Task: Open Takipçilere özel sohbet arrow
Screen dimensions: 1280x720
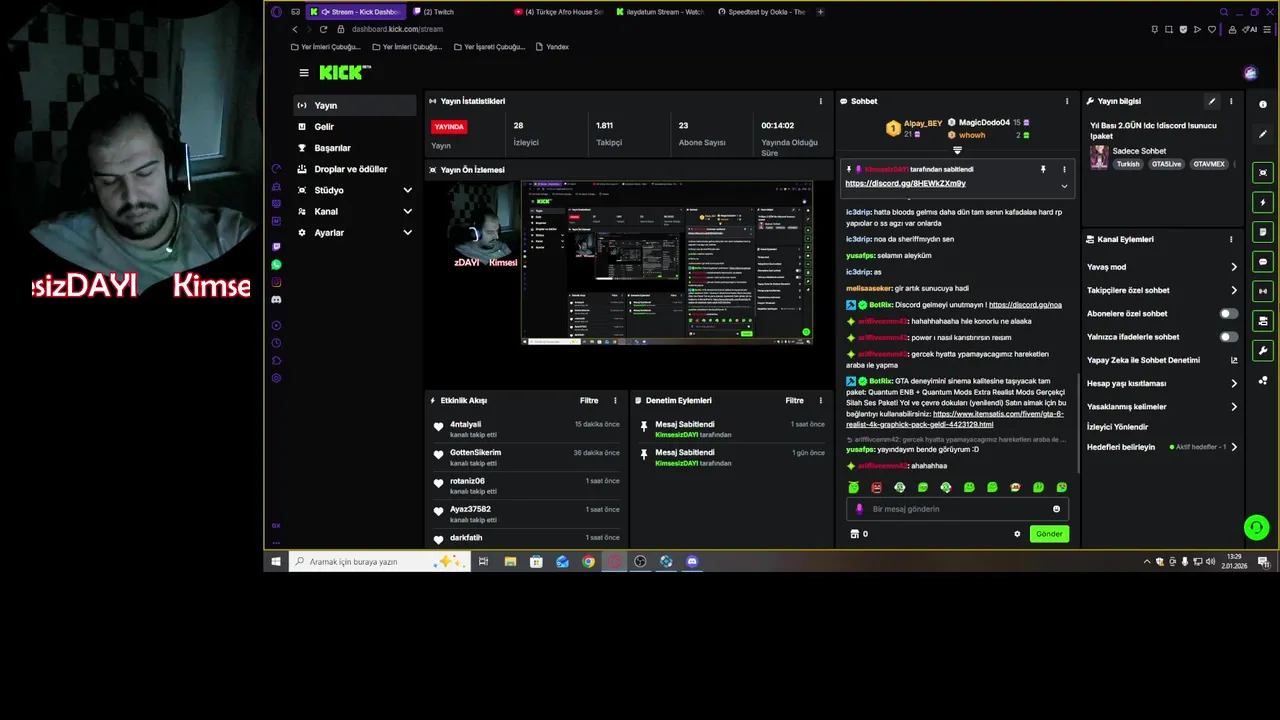Action: 1234,290
